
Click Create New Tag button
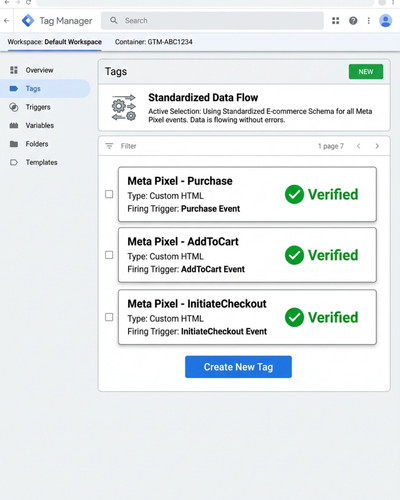tap(238, 367)
